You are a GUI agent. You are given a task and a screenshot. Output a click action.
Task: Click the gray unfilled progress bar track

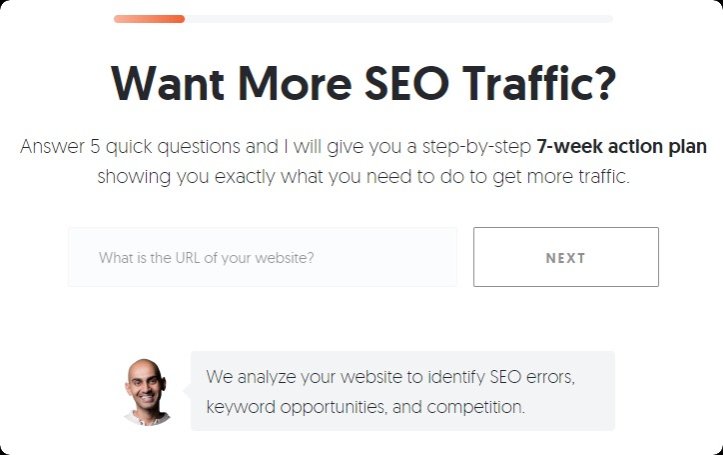(399, 19)
